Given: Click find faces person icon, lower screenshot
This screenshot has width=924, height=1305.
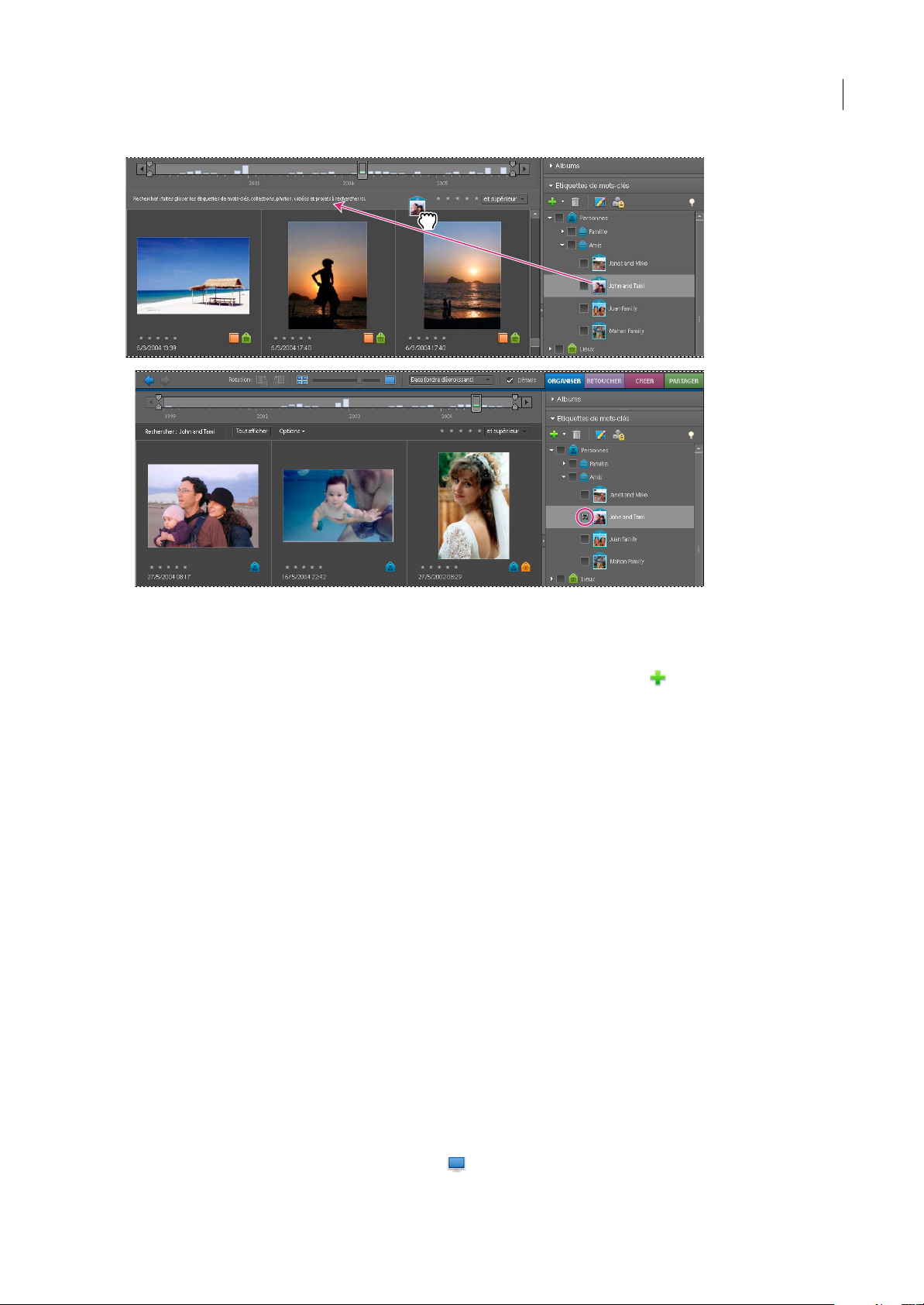Looking at the screenshot, I should point(619,434).
